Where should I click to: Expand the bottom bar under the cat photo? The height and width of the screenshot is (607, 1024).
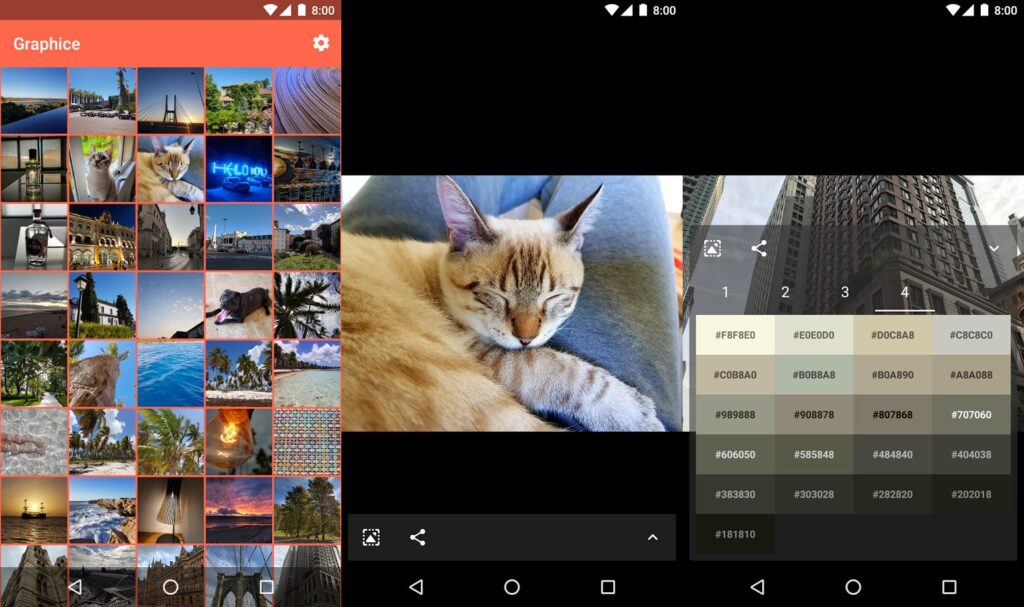pos(652,537)
